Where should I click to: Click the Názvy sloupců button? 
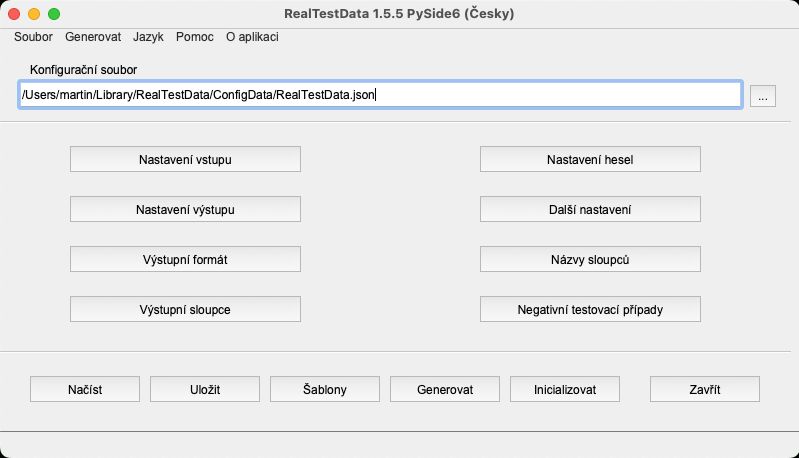[590, 259]
